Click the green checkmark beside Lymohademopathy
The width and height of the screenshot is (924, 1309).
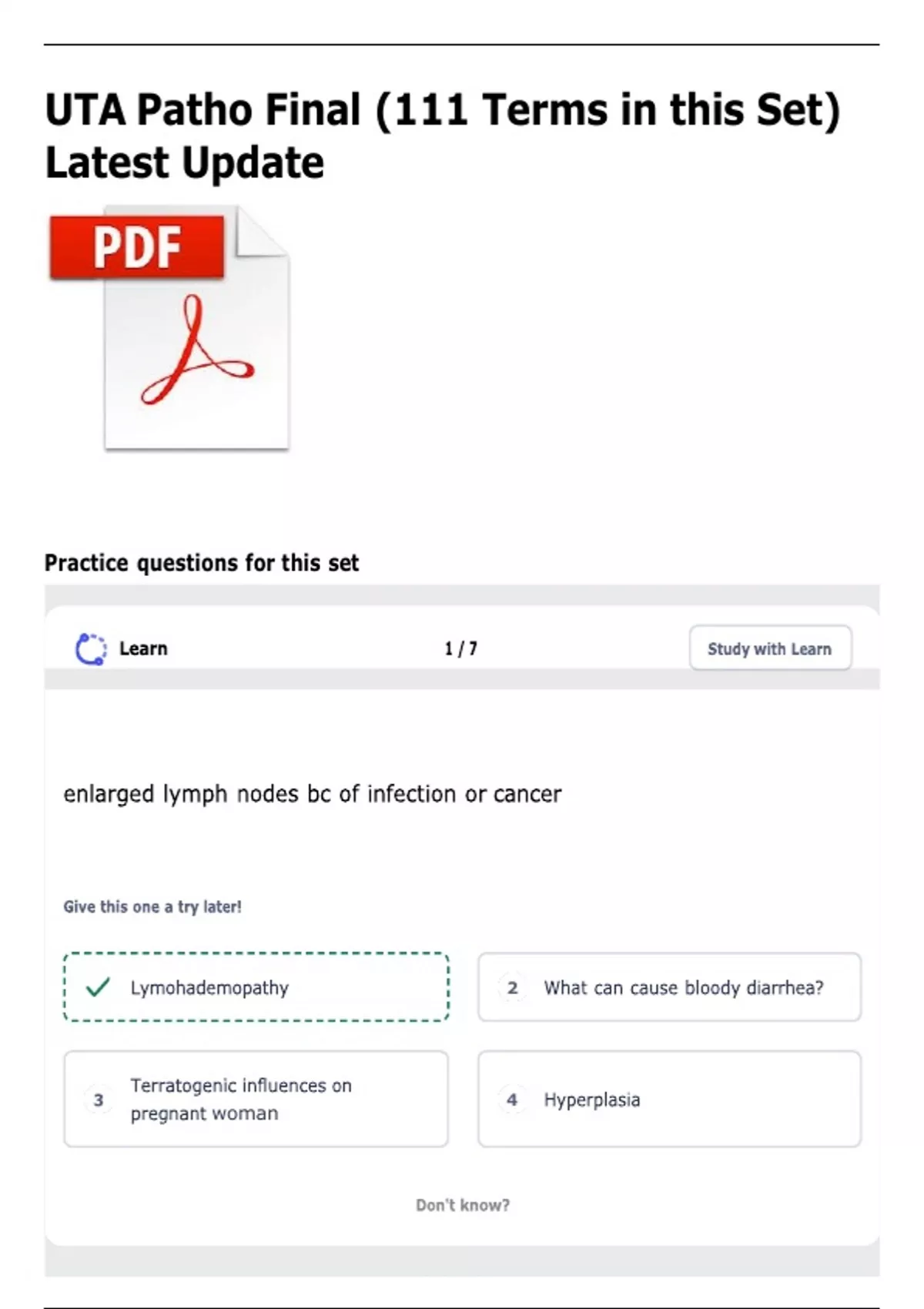tap(98, 987)
